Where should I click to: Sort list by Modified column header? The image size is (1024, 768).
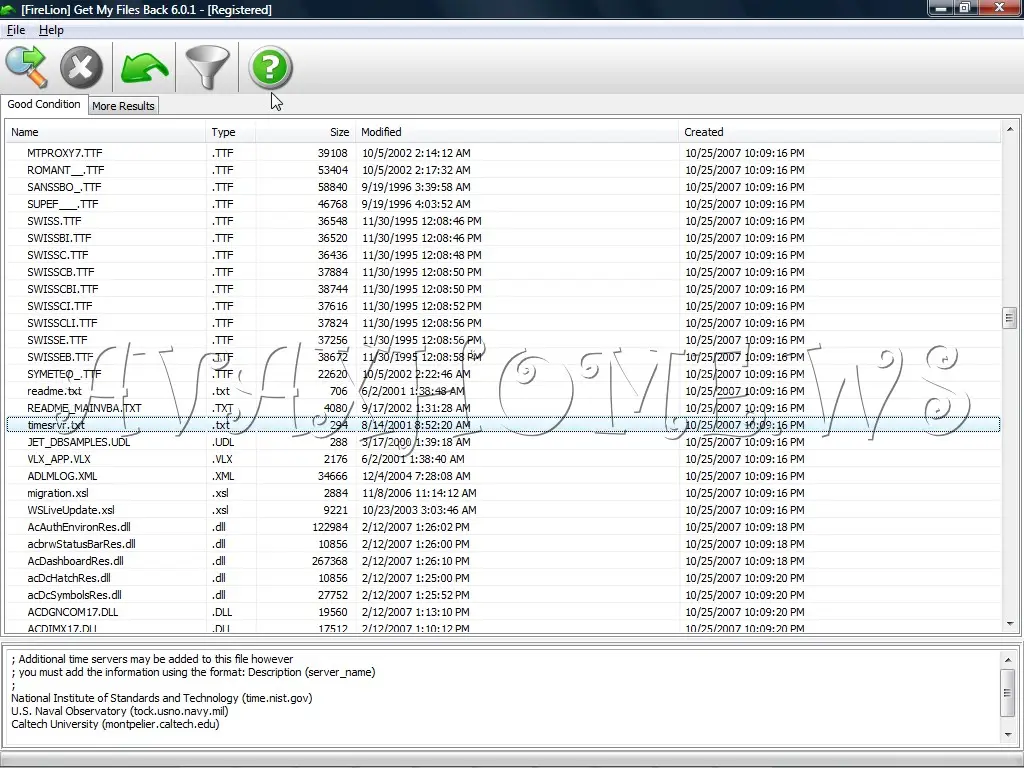point(517,132)
